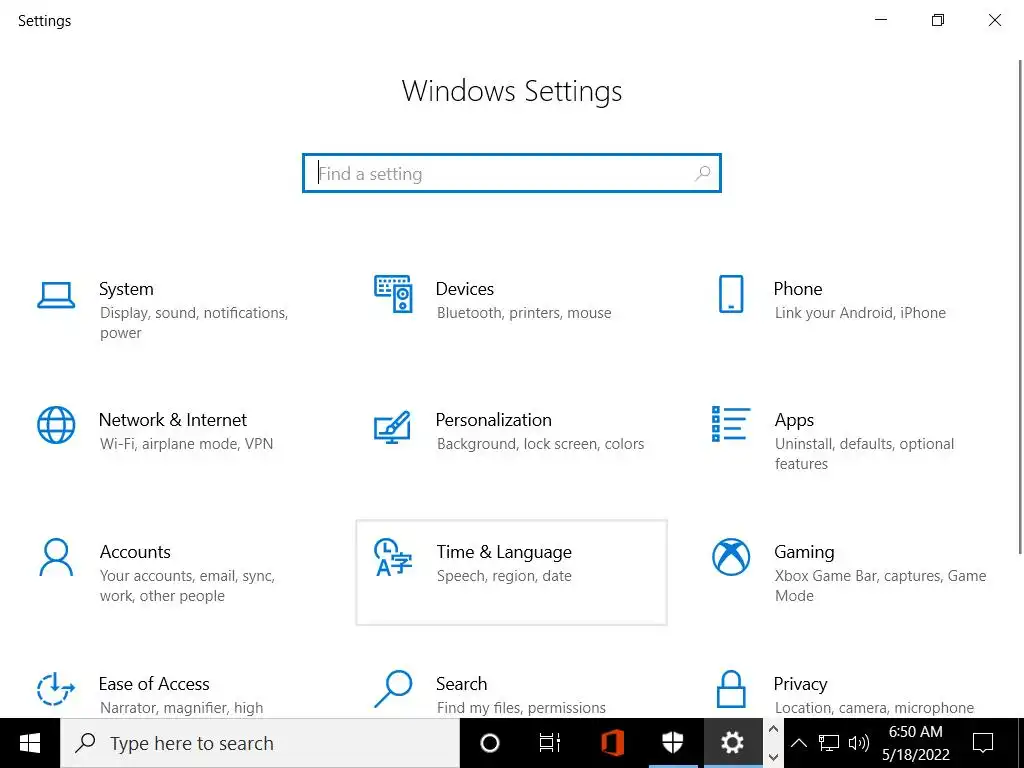Show hidden icons in system tray

click(799, 743)
